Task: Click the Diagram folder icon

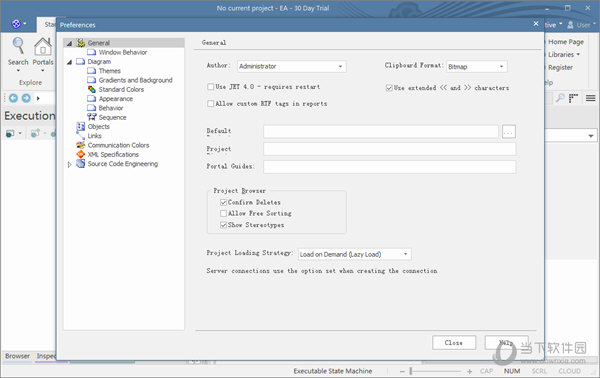Action: coord(80,62)
